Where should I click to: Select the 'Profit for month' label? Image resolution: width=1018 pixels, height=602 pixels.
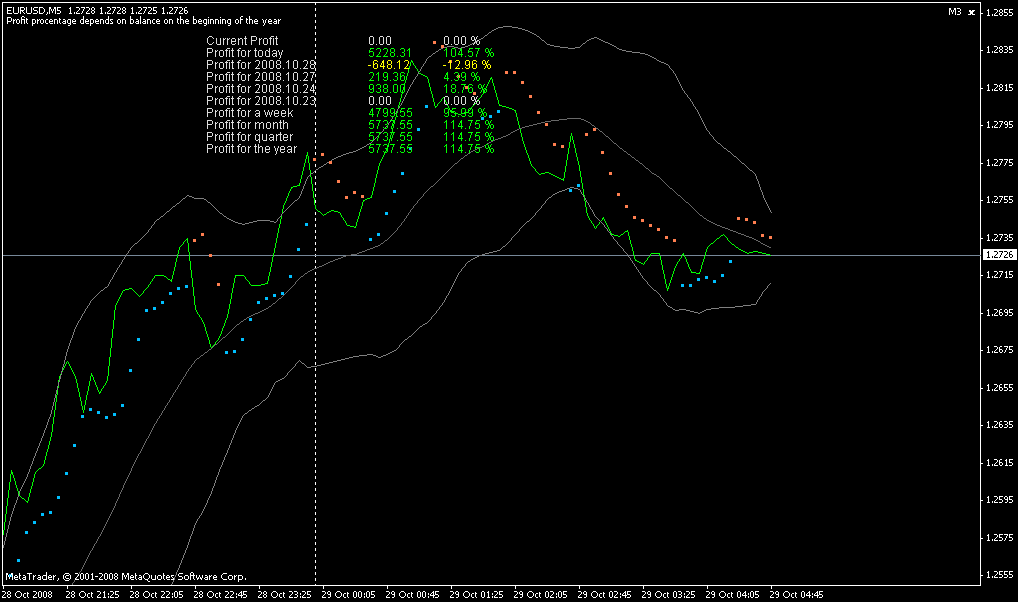[x=247, y=125]
